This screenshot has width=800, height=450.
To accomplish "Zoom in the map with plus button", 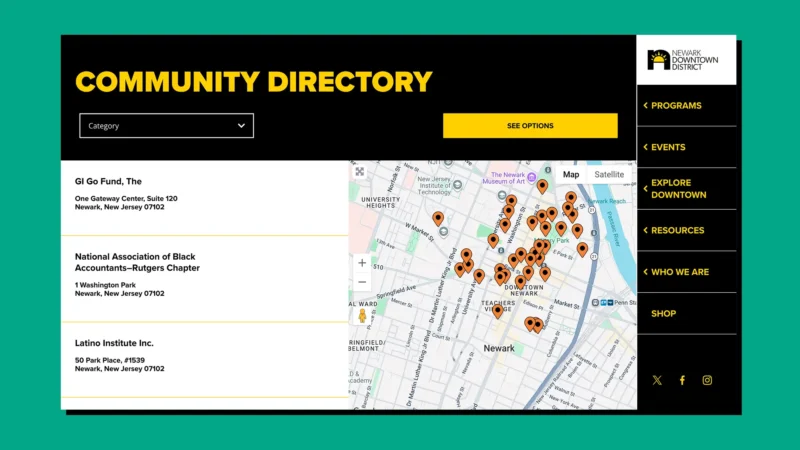I will pyautogui.click(x=362, y=263).
